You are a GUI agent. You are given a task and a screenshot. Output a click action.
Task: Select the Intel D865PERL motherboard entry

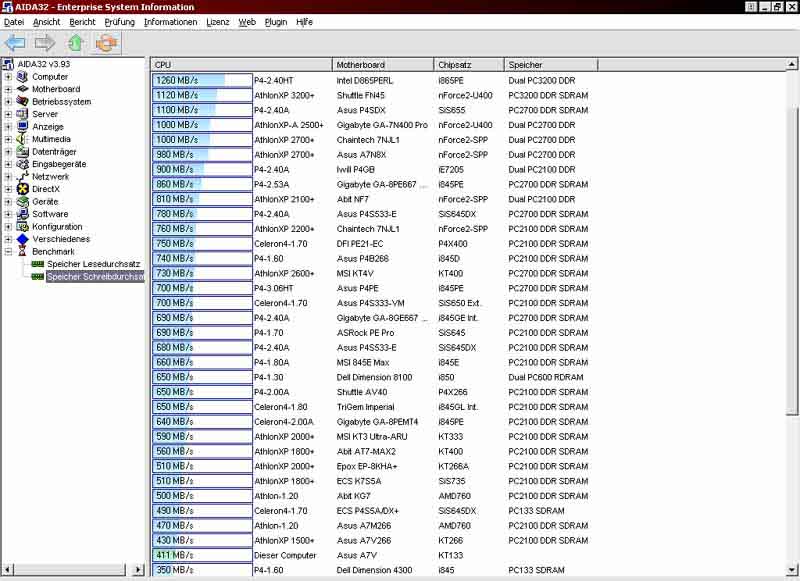point(365,81)
